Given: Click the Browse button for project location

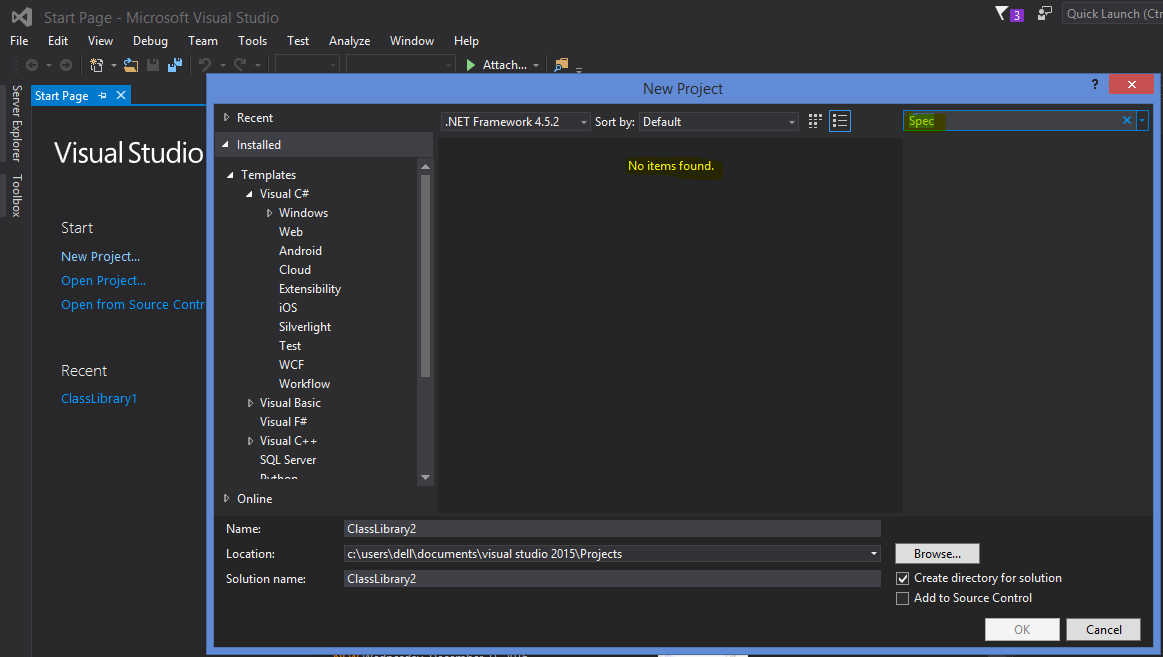Looking at the screenshot, I should point(936,553).
